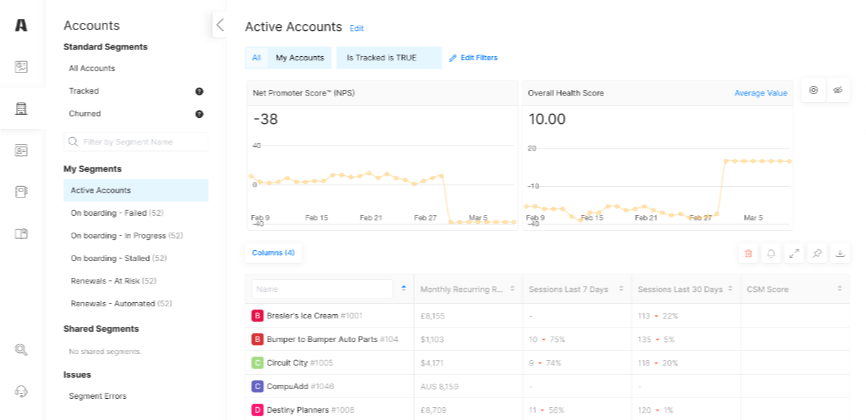Open the Churned segment
The width and height of the screenshot is (866, 420).
coord(85,114)
